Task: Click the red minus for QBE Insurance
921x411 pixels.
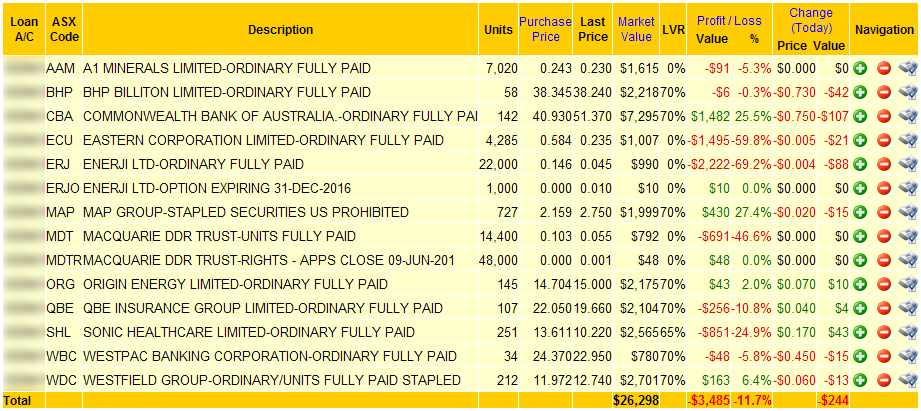Action: [884, 309]
